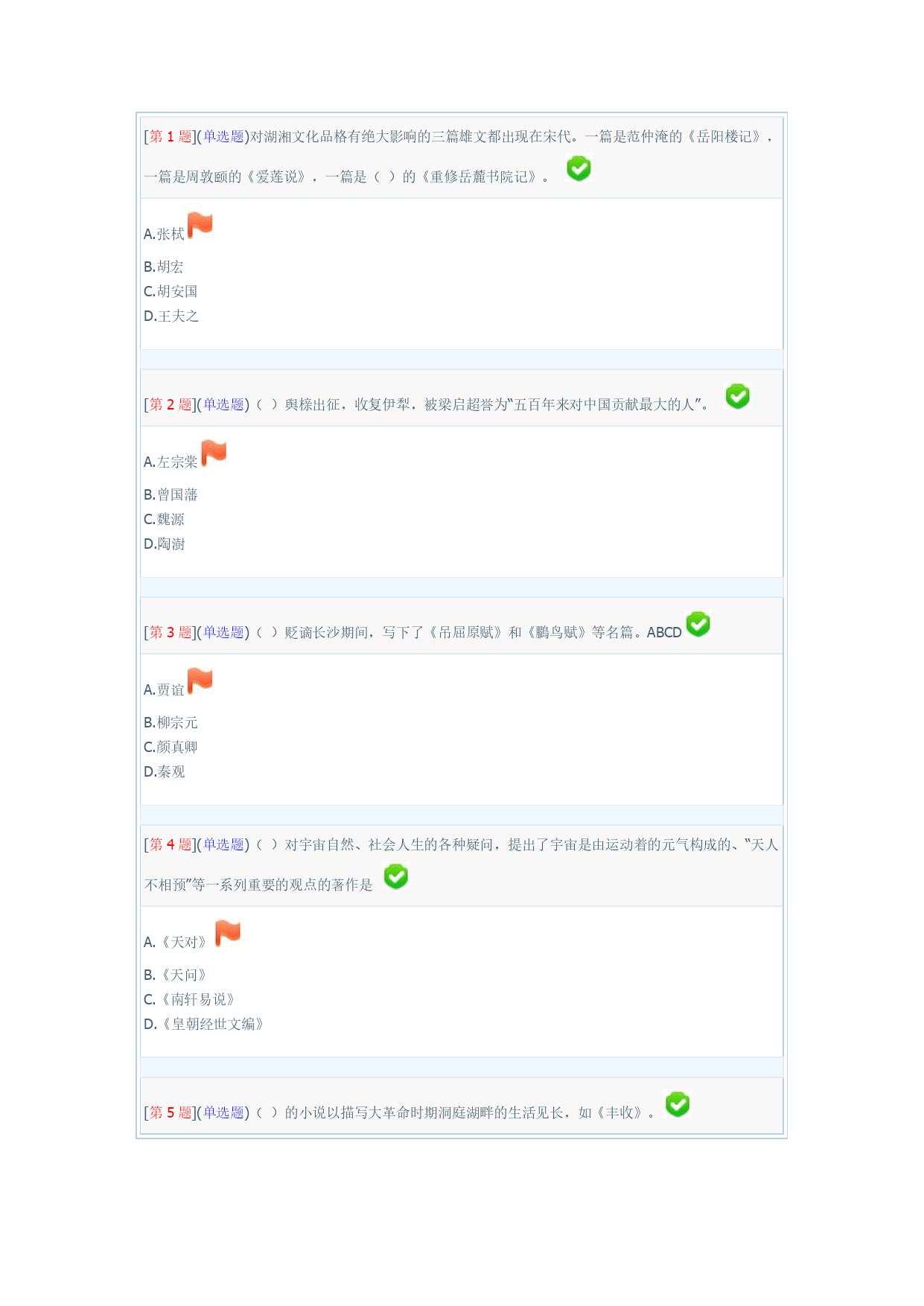Click the green checkmark on question 4
The height and width of the screenshot is (1306, 924).
pyautogui.click(x=396, y=877)
